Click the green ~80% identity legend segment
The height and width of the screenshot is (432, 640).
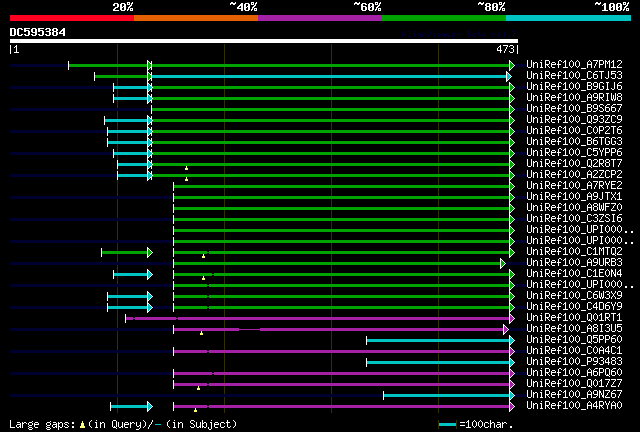(444, 18)
